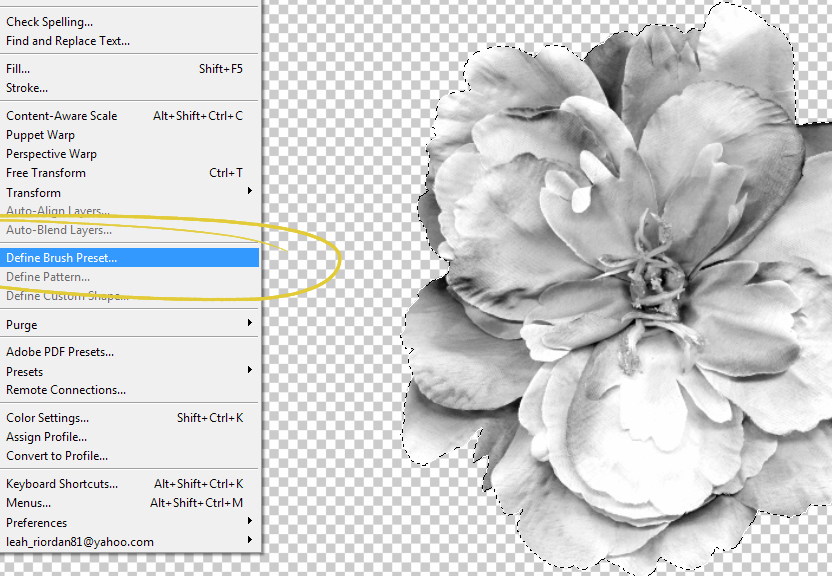Expand the Purge submenu

pos(129,324)
